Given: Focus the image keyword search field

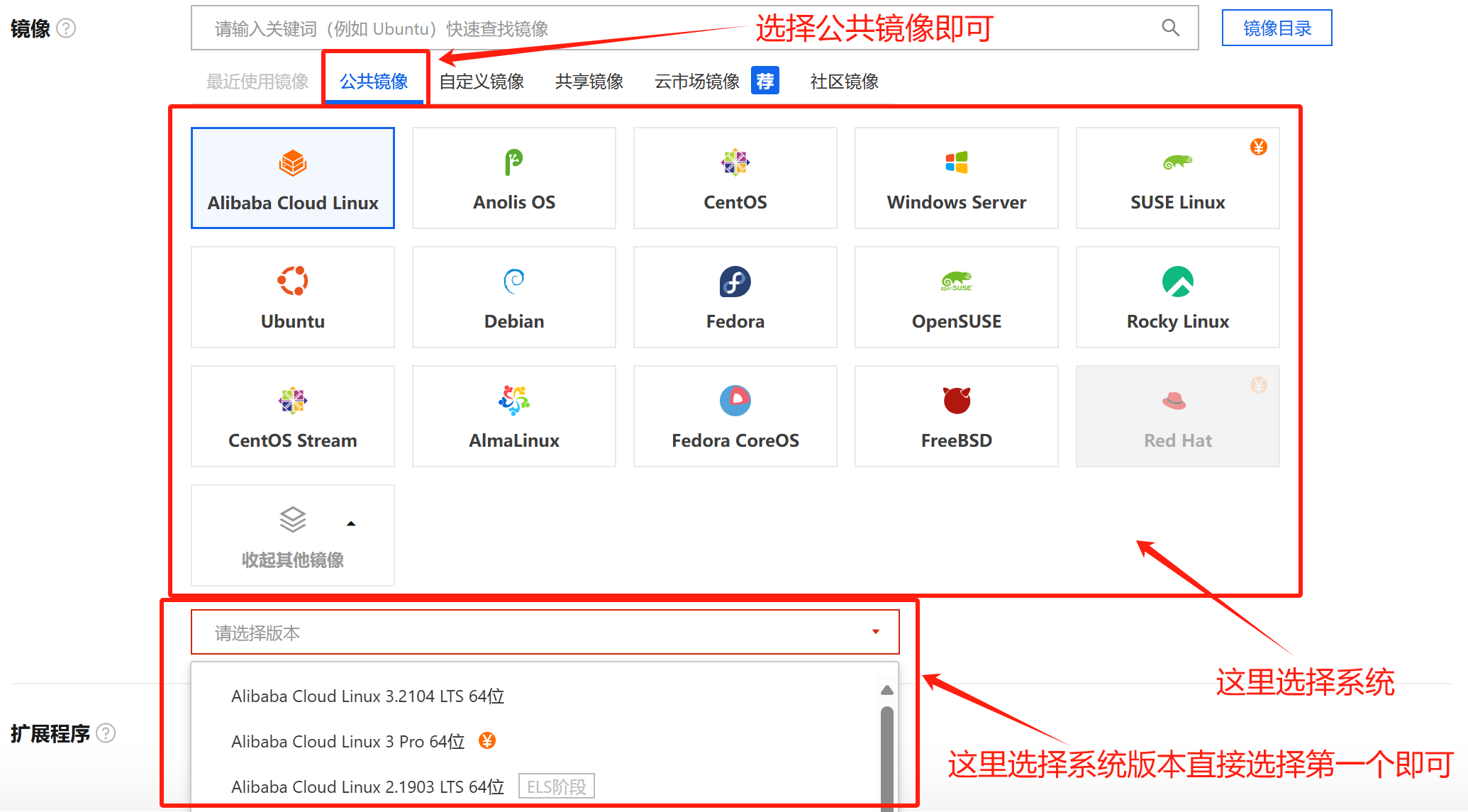Looking at the screenshot, I should coord(674,28).
